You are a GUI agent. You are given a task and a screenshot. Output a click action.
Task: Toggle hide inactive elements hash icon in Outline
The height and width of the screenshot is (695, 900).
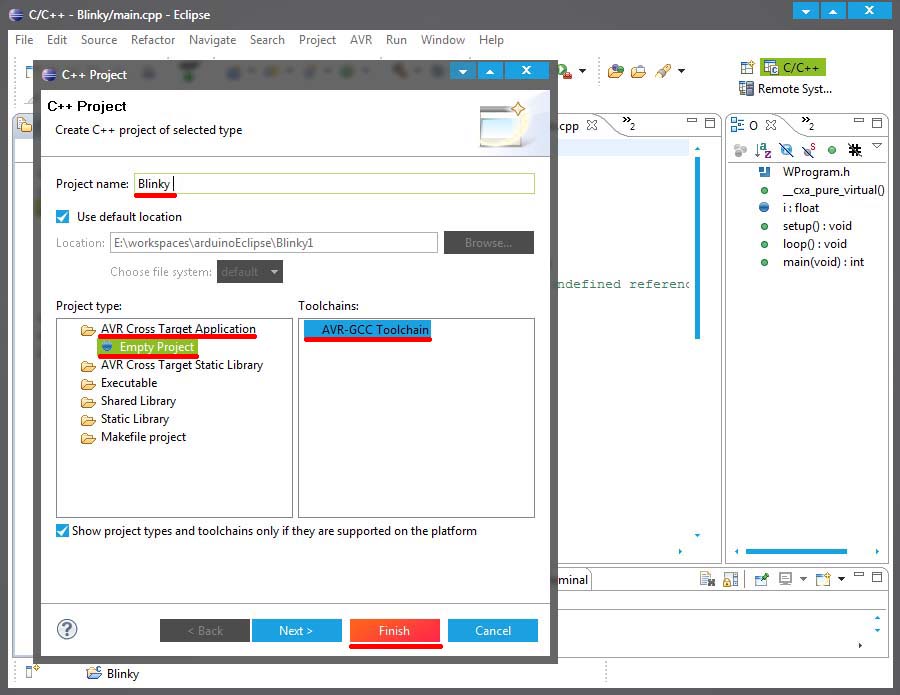click(x=855, y=150)
